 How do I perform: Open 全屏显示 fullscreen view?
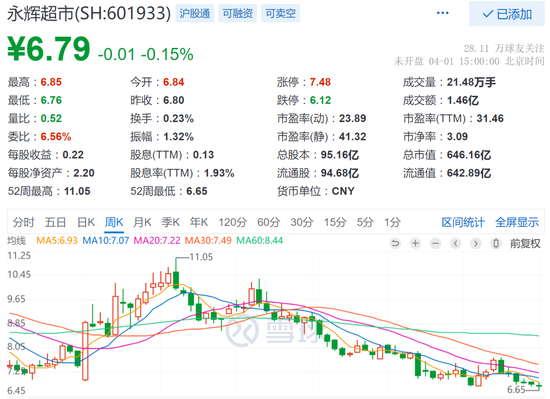[517, 222]
